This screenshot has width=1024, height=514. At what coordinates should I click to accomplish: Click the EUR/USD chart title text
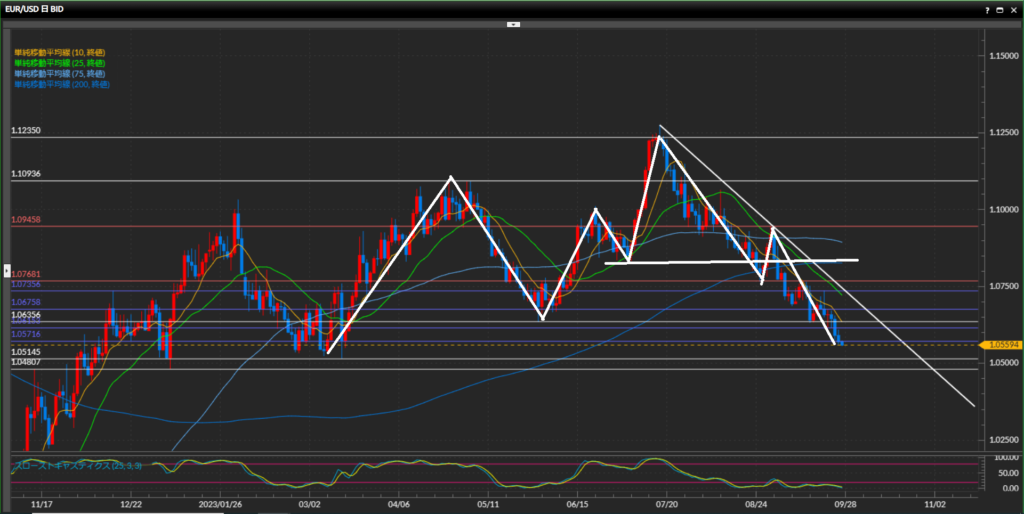[x=38, y=9]
